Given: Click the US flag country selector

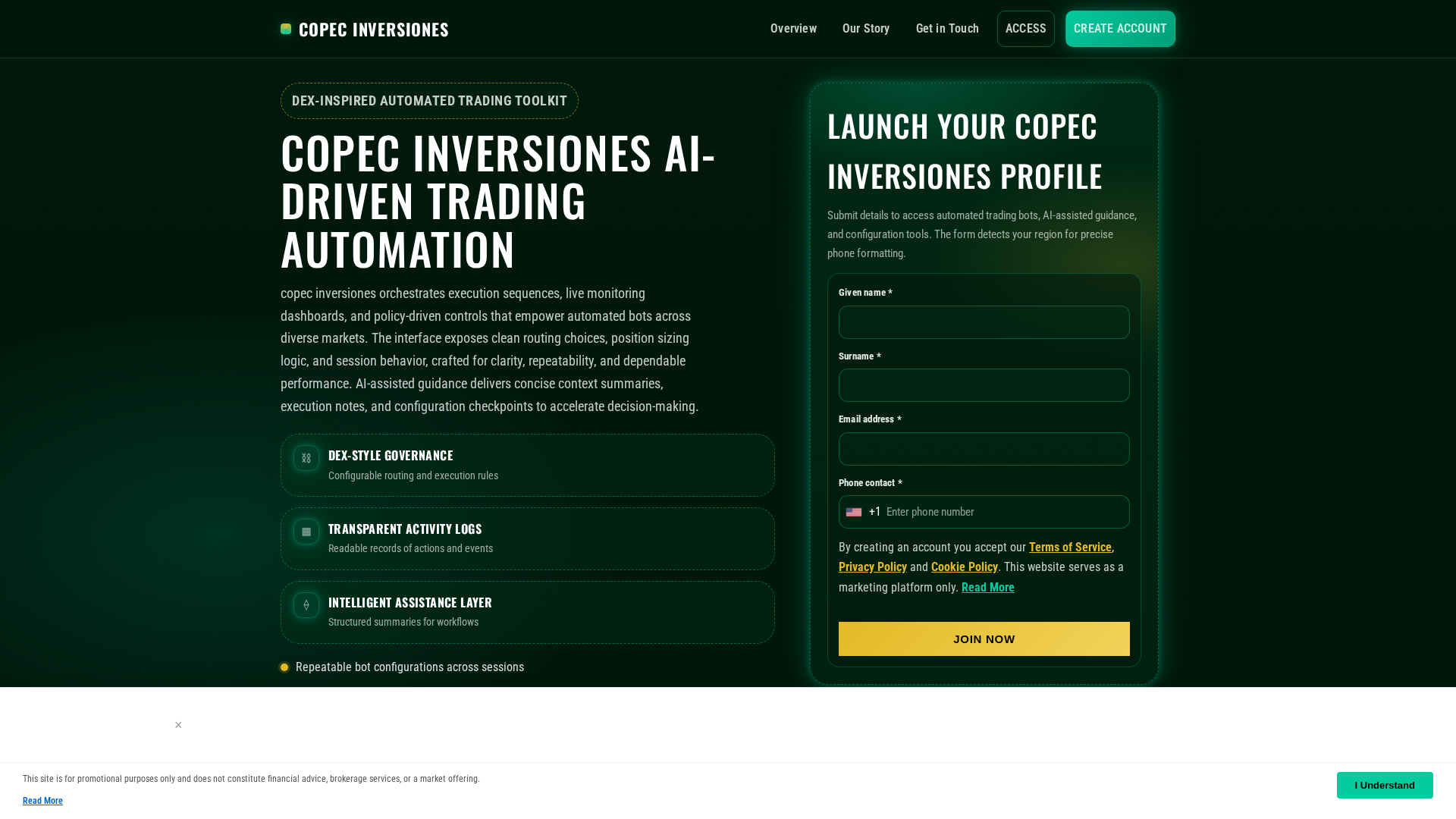Looking at the screenshot, I should [x=854, y=512].
